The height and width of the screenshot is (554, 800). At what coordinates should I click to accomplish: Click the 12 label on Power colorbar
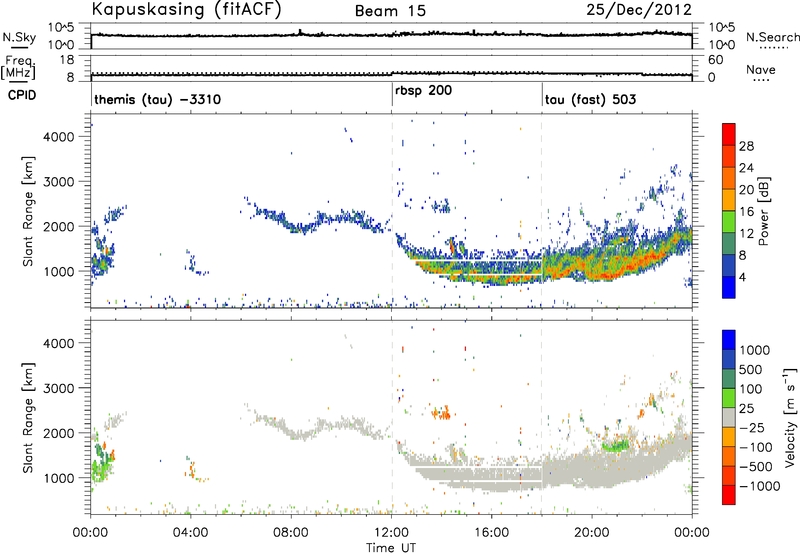[746, 234]
